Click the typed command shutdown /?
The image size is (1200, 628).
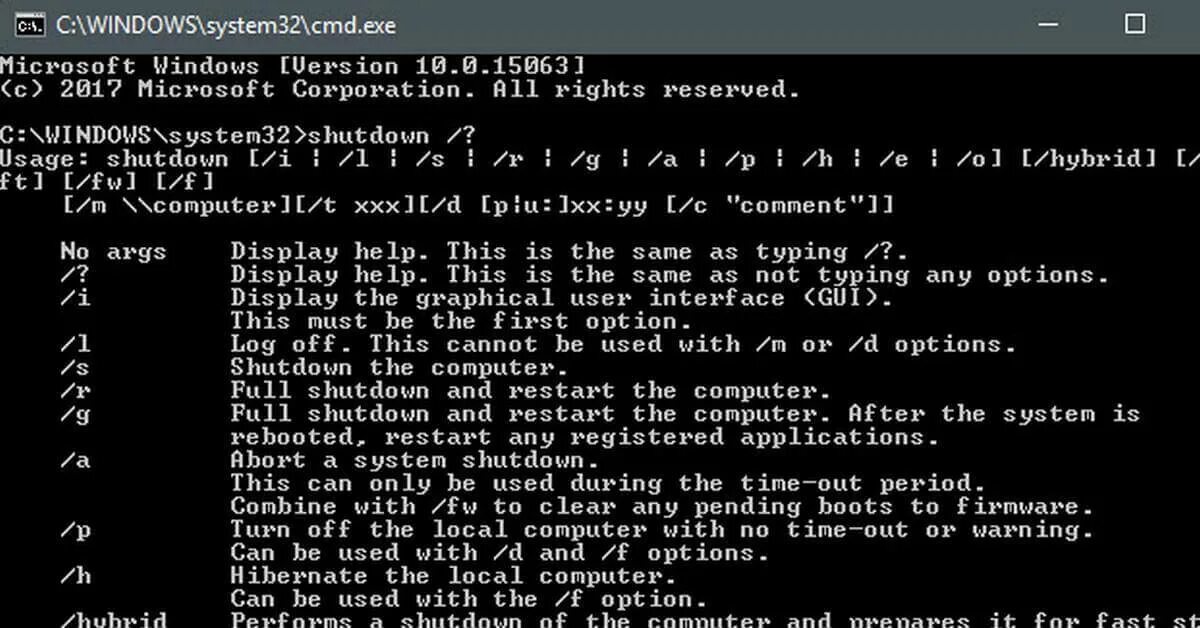pos(384,135)
